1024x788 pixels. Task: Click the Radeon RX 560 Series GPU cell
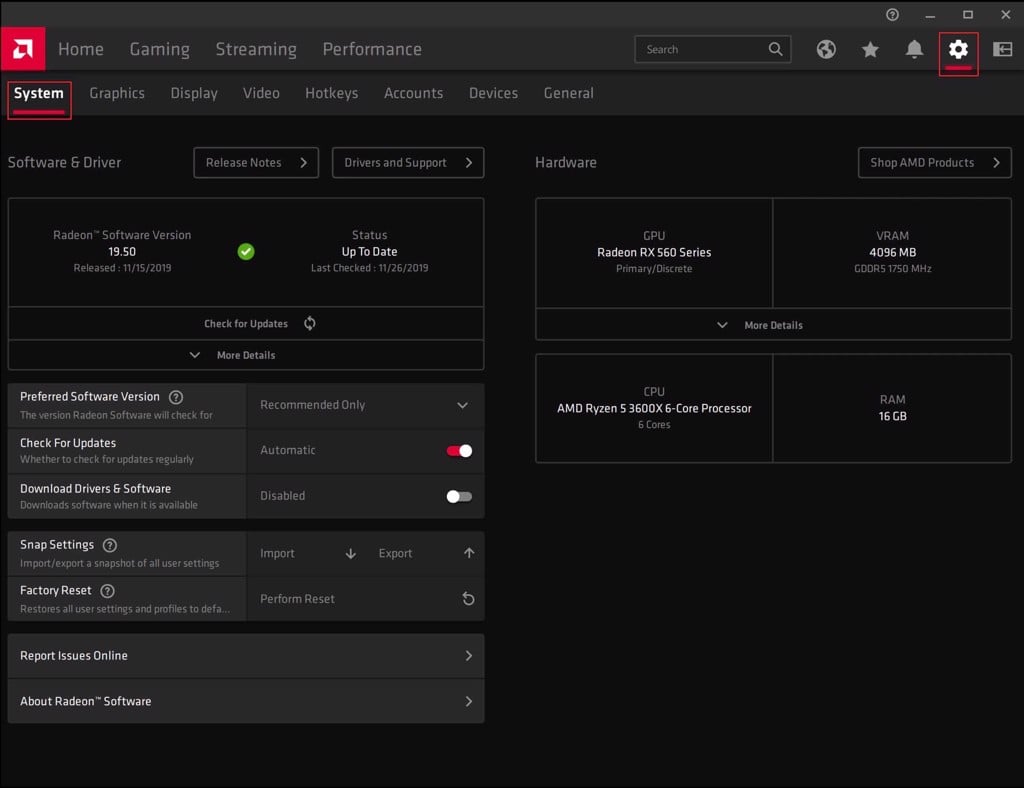click(654, 253)
